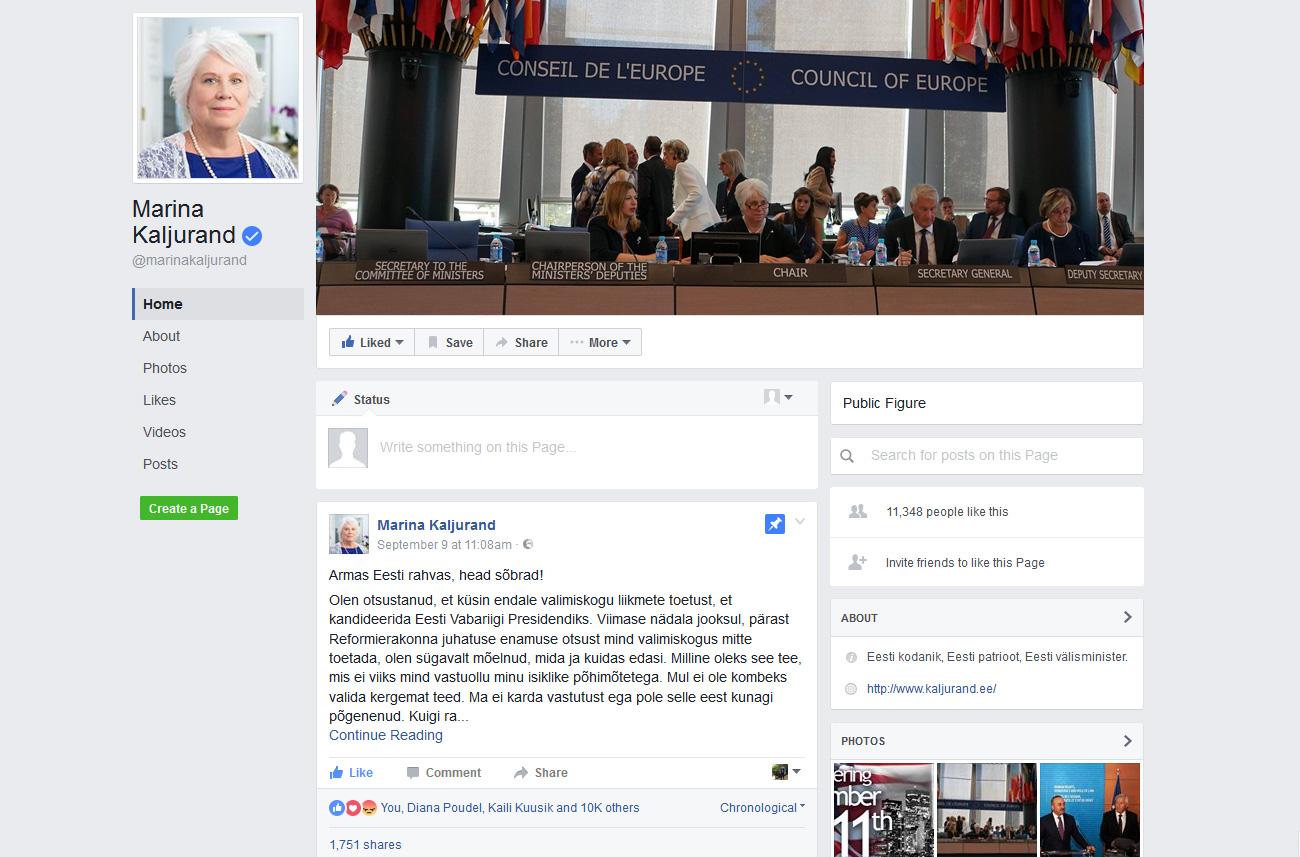This screenshot has width=1300, height=857.
Task: Click the post reaction emoji icons
Action: [352, 808]
